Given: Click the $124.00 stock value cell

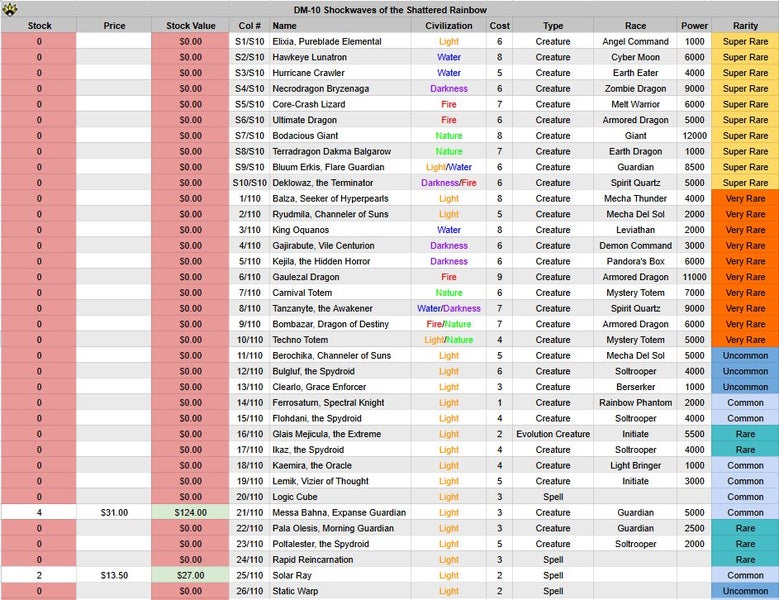Looking at the screenshot, I should tap(190, 513).
